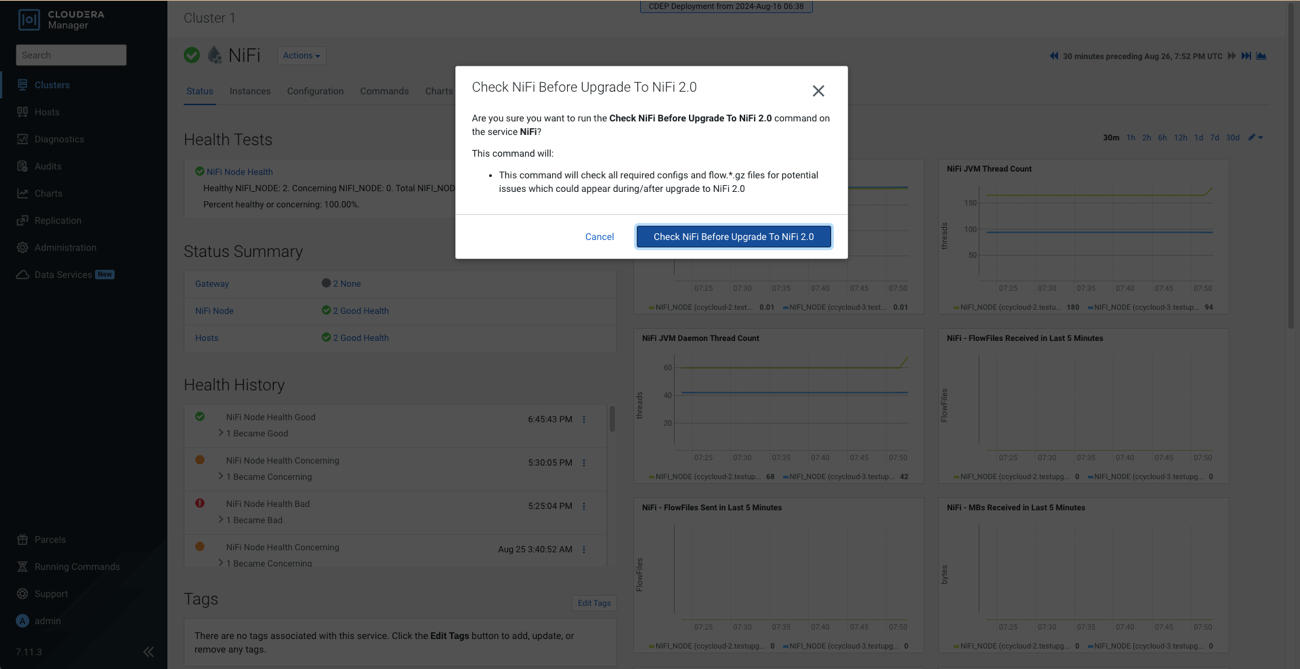Open the Replication section
Image resolution: width=1300 pixels, height=669 pixels.
click(58, 220)
